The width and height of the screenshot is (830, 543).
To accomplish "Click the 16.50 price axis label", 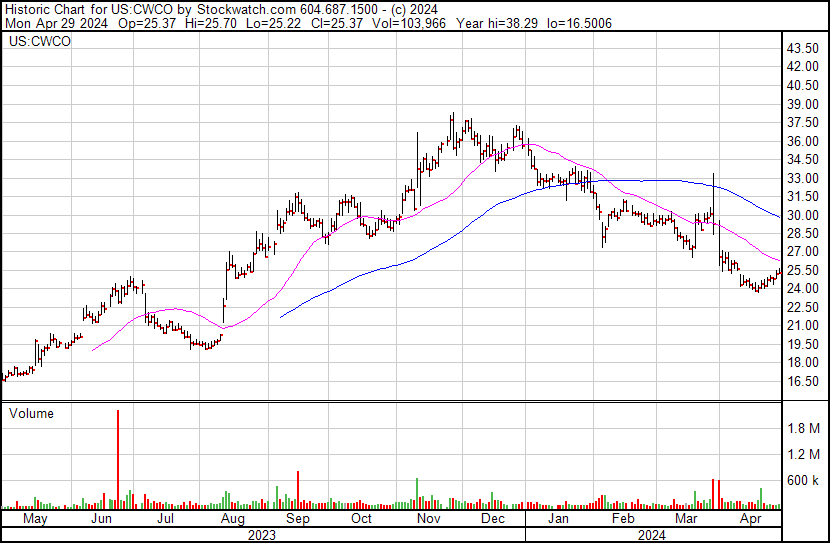I will [x=802, y=381].
